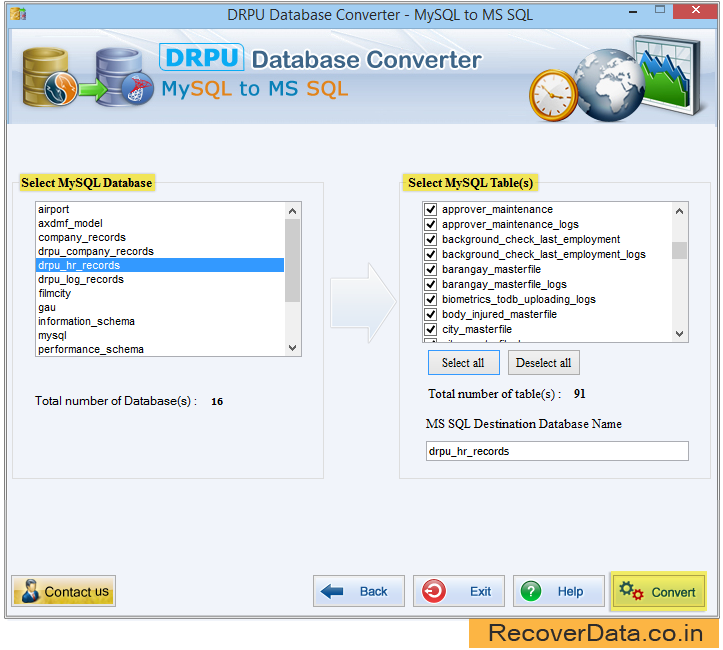Select drpu_hr_records database
Image resolution: width=723 pixels, height=650 pixels.
tap(160, 265)
